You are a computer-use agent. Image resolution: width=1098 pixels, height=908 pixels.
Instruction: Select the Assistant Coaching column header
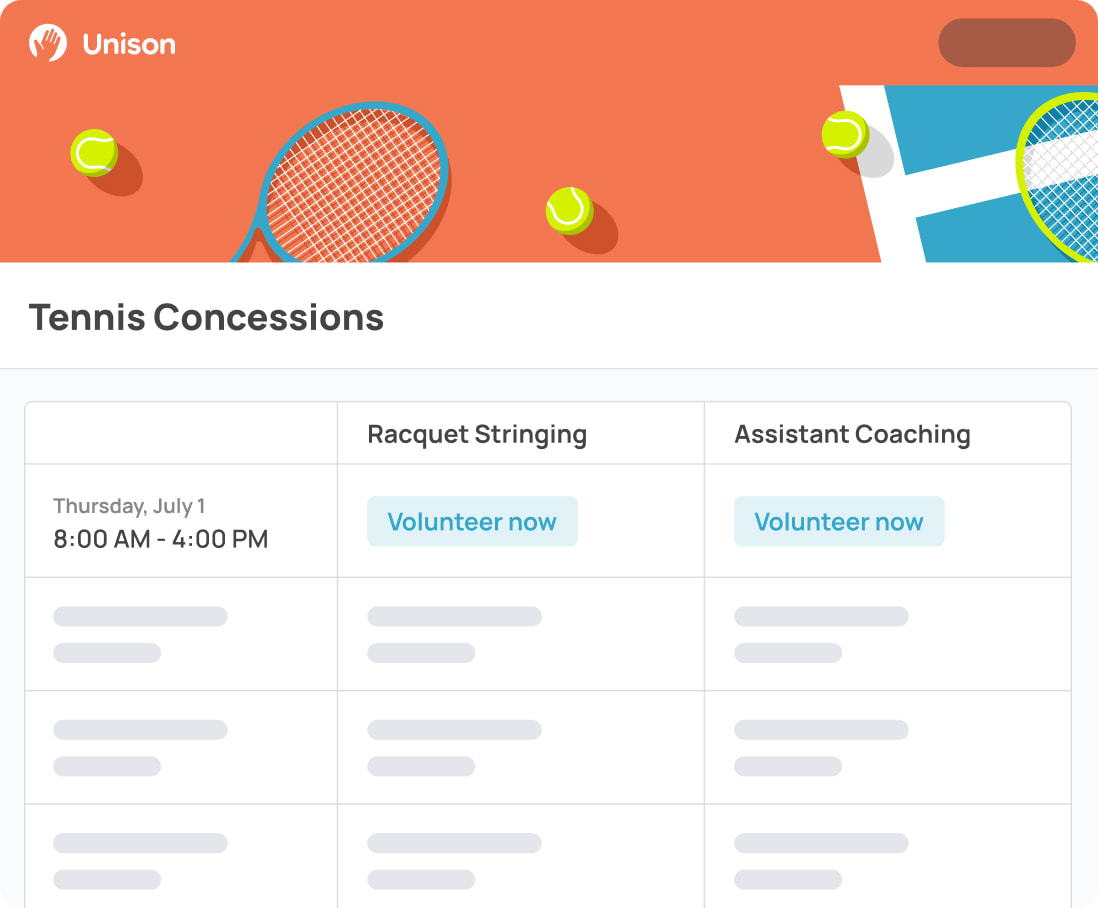pos(852,434)
